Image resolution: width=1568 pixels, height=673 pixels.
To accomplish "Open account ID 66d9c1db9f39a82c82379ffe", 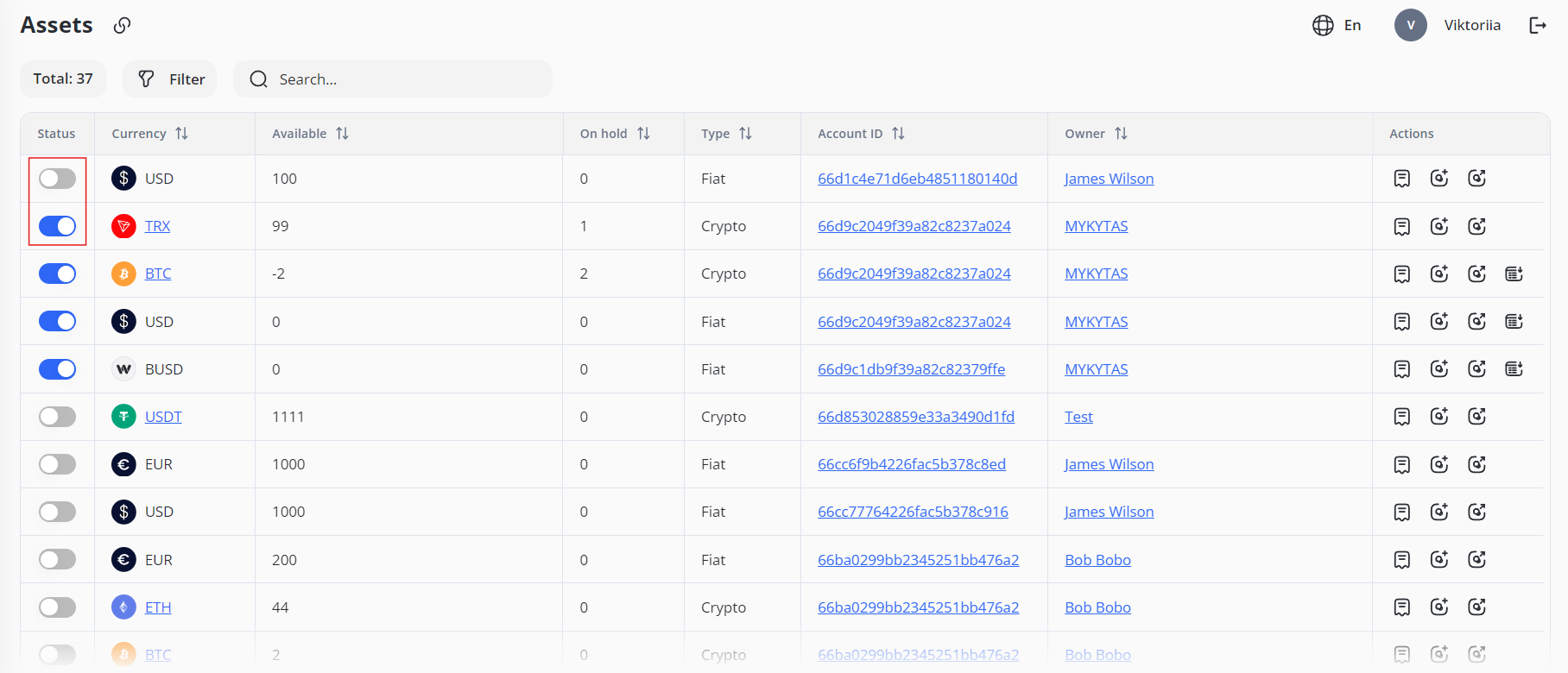I will coord(912,369).
